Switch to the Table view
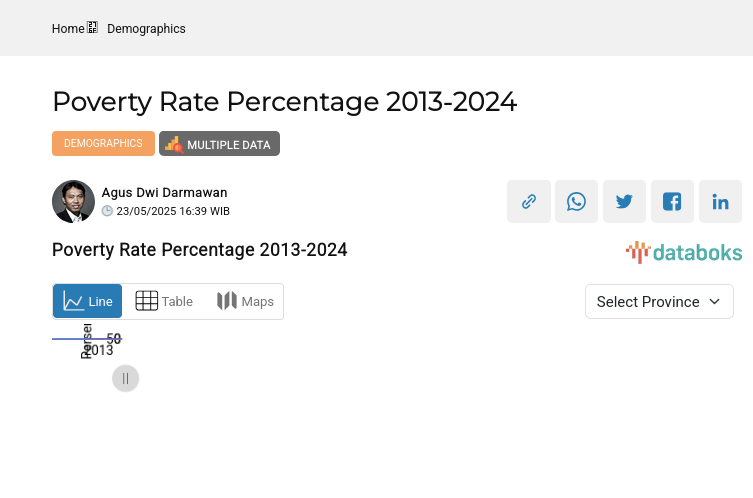Viewport: 753px width, 498px height. click(164, 301)
